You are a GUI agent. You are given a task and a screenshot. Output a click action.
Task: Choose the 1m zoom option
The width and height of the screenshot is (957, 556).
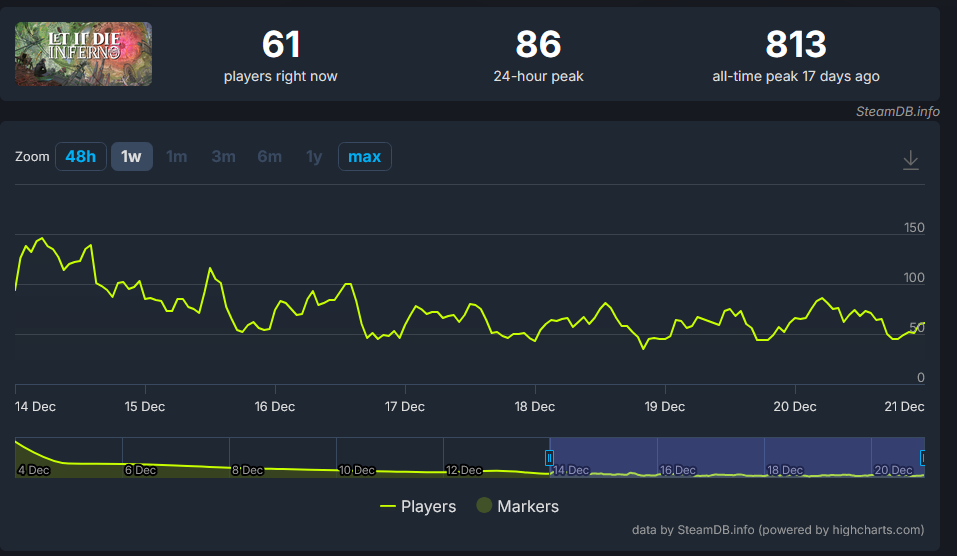(177, 156)
